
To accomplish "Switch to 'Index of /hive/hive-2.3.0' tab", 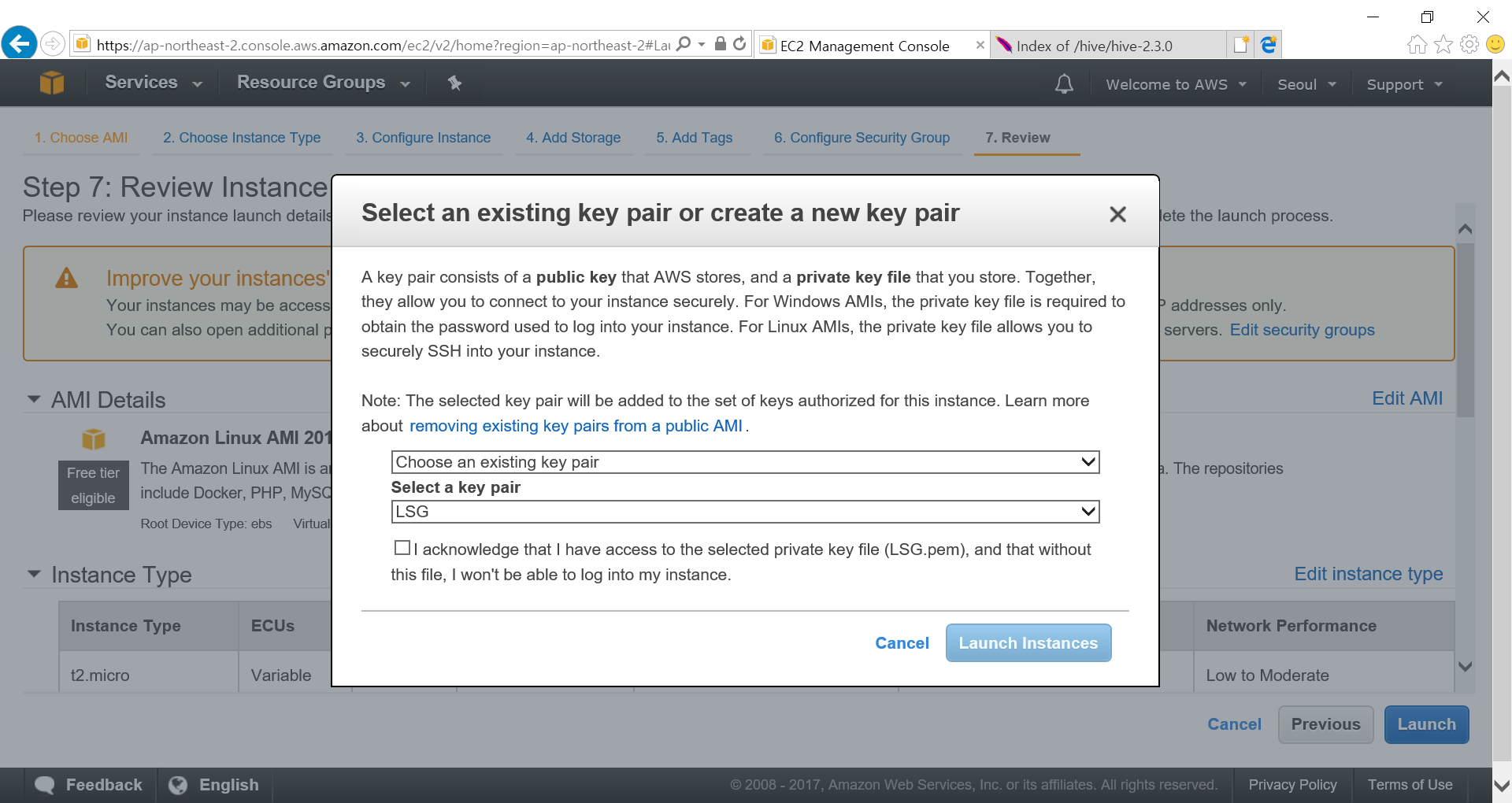I will tap(1106, 46).
